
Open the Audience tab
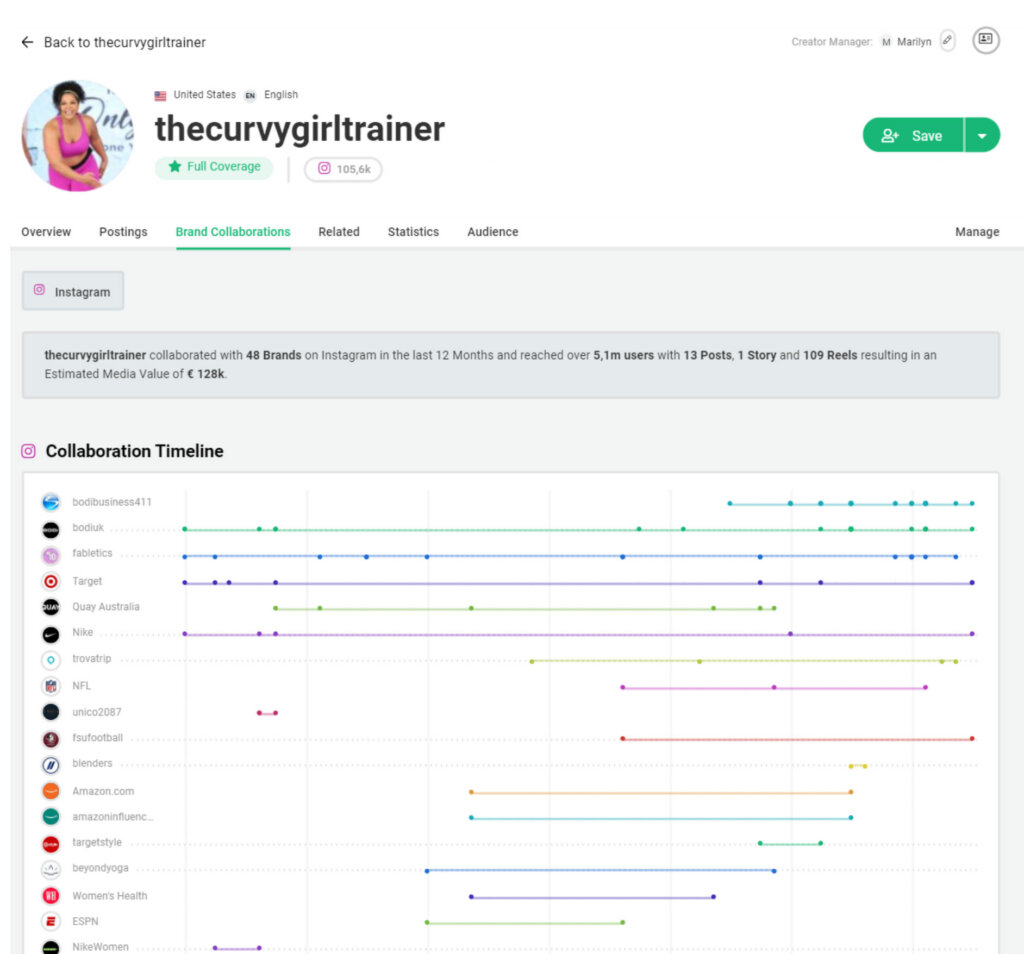click(492, 231)
